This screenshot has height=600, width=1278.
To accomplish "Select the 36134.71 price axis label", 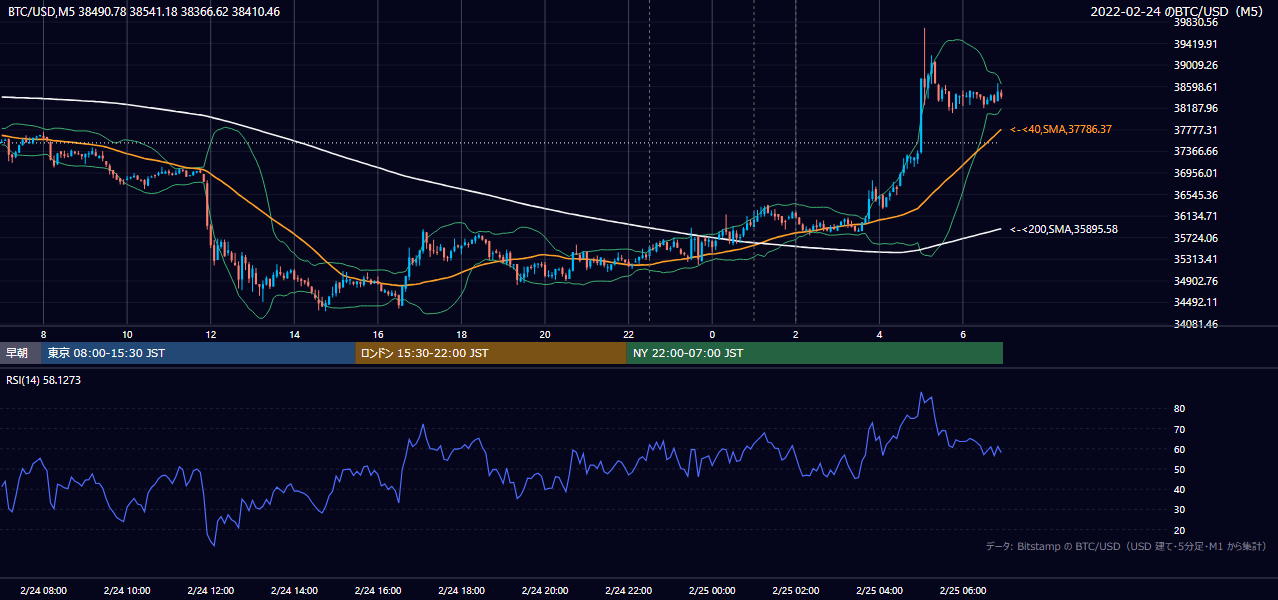I will 1195,216.
